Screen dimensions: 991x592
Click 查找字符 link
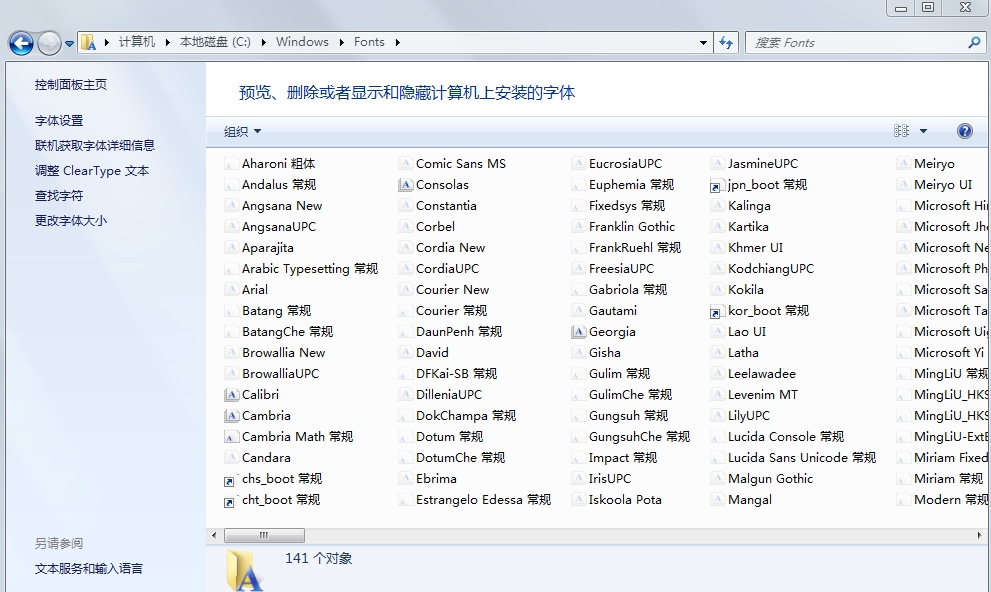click(x=59, y=196)
